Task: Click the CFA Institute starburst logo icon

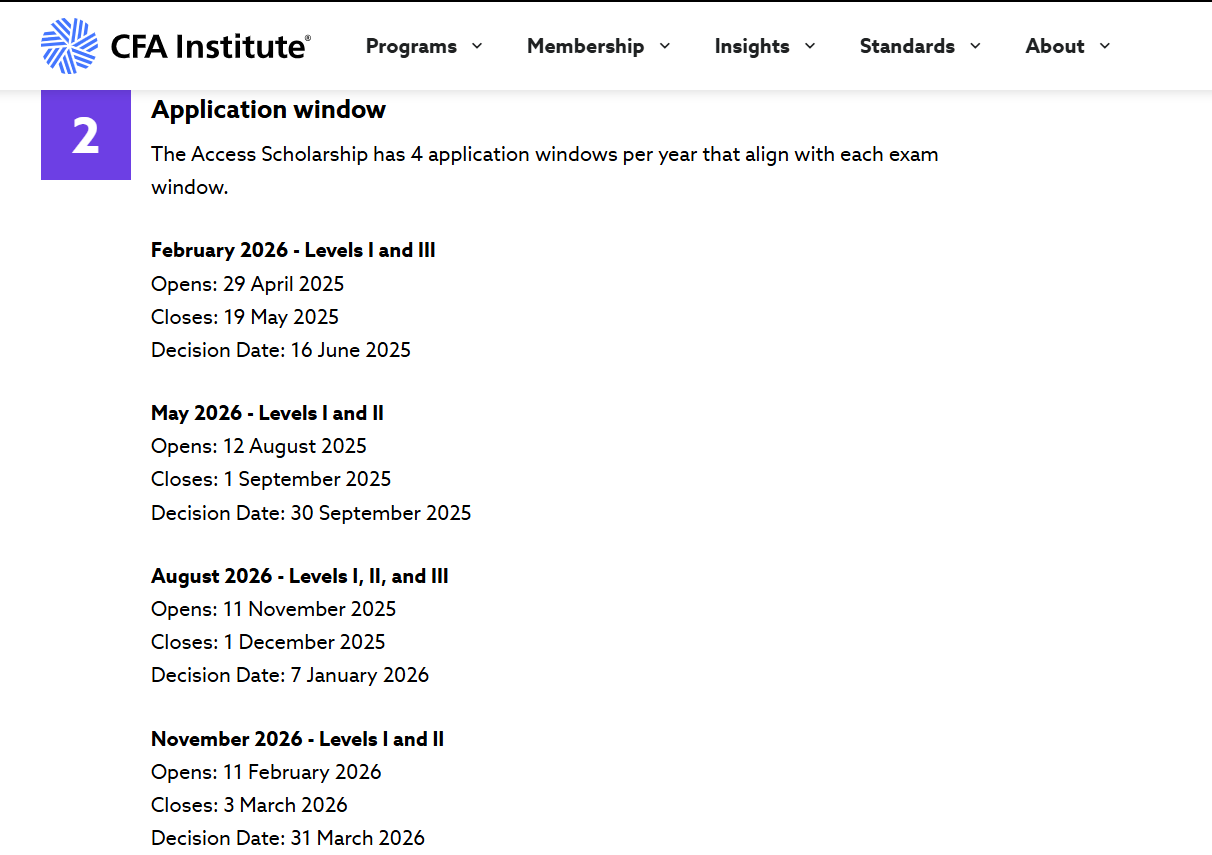Action: pos(69,46)
